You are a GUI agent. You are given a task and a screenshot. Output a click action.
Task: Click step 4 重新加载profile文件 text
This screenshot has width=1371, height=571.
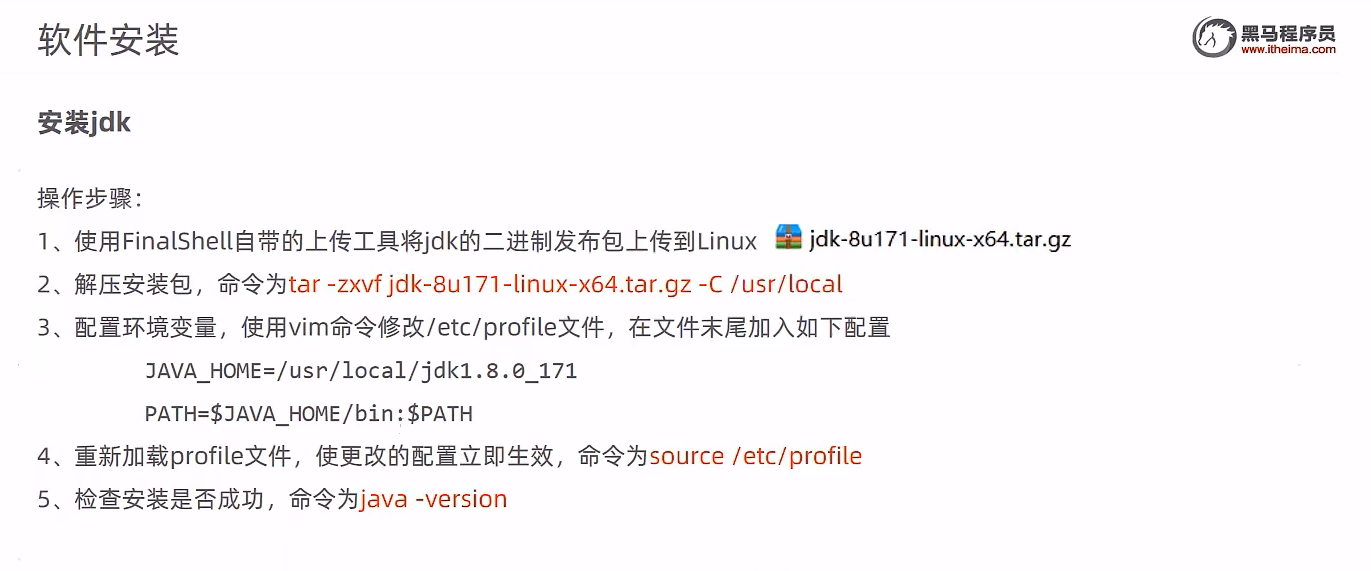183,456
